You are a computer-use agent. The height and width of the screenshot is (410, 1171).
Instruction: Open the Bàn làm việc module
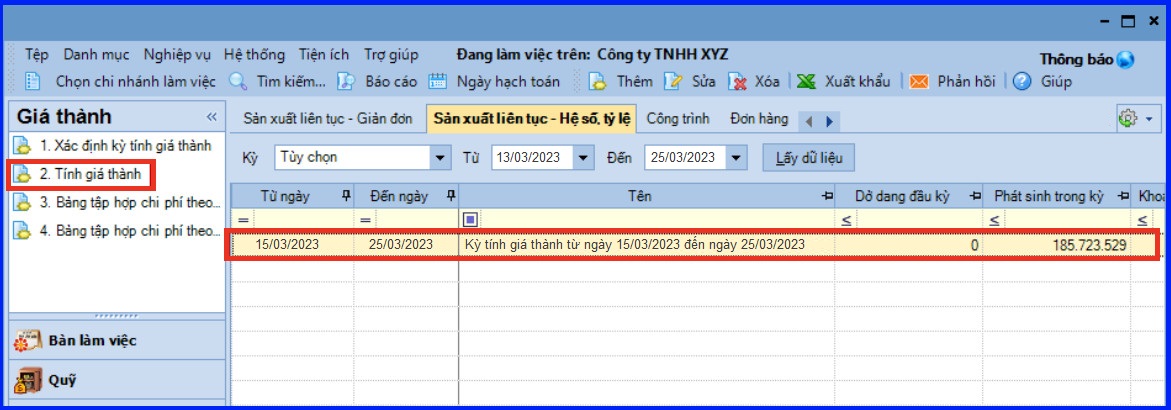coord(117,341)
